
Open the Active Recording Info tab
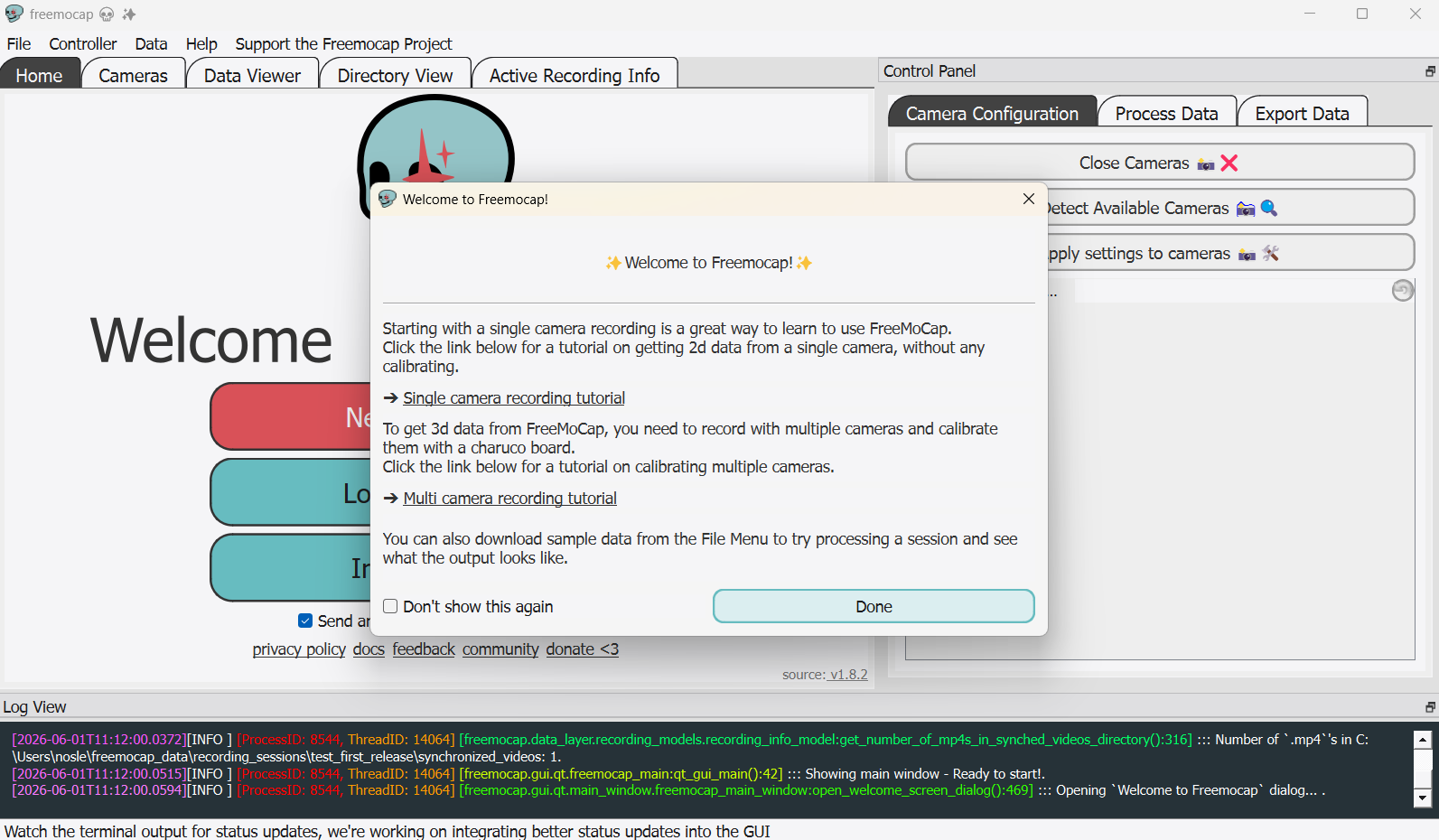(x=575, y=75)
